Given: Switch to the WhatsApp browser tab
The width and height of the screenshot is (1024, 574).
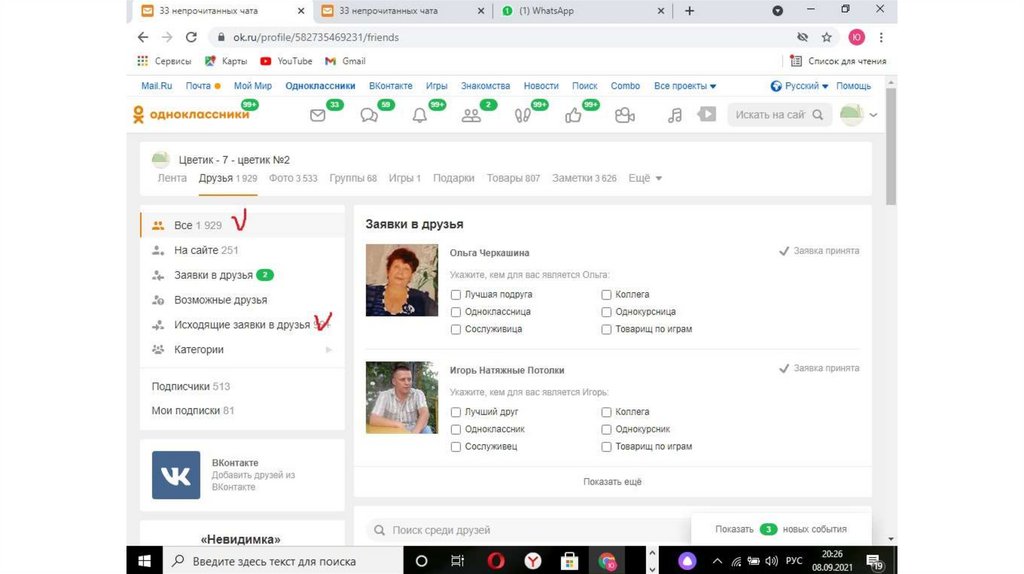Looking at the screenshot, I should (x=582, y=11).
